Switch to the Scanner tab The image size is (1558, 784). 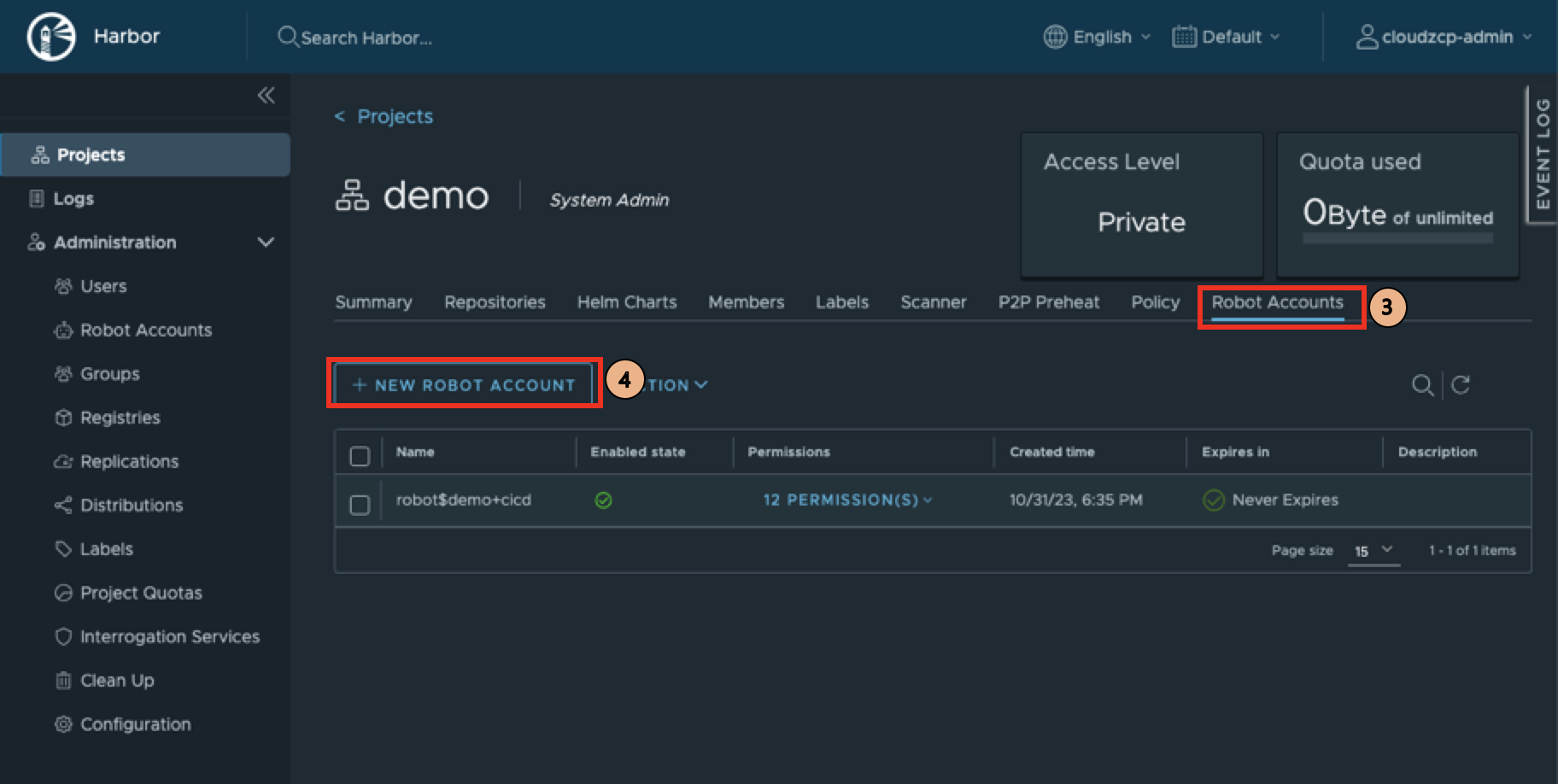(934, 302)
